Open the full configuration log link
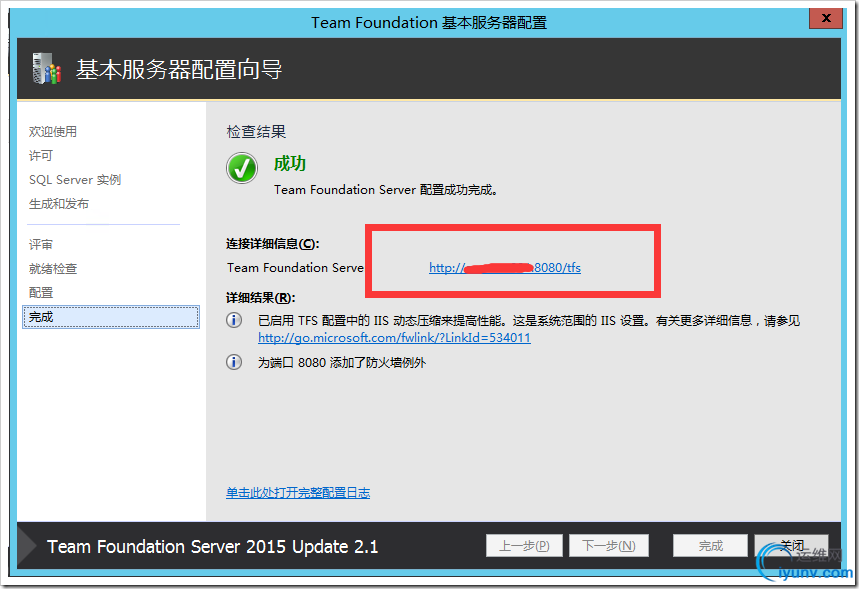Screen dimensions: 859x589 click(298, 493)
